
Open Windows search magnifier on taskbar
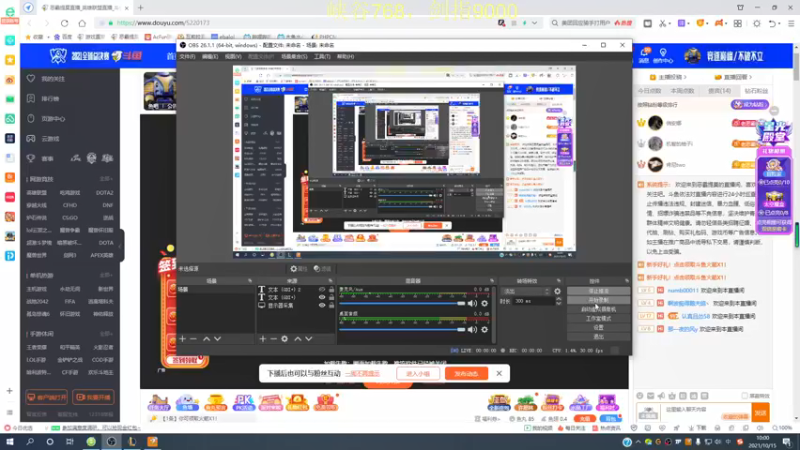coord(30,442)
